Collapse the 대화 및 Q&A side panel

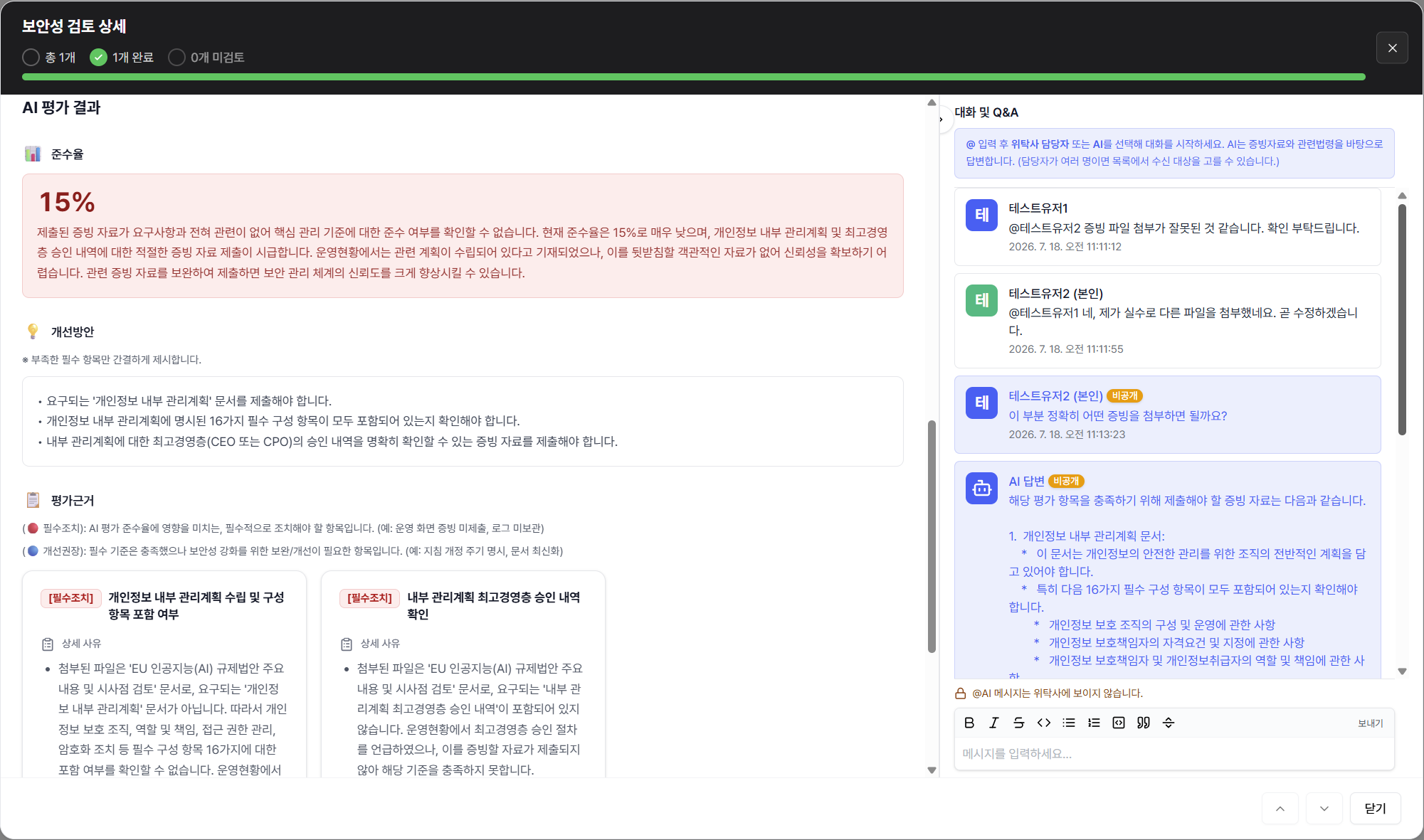pos(941,119)
